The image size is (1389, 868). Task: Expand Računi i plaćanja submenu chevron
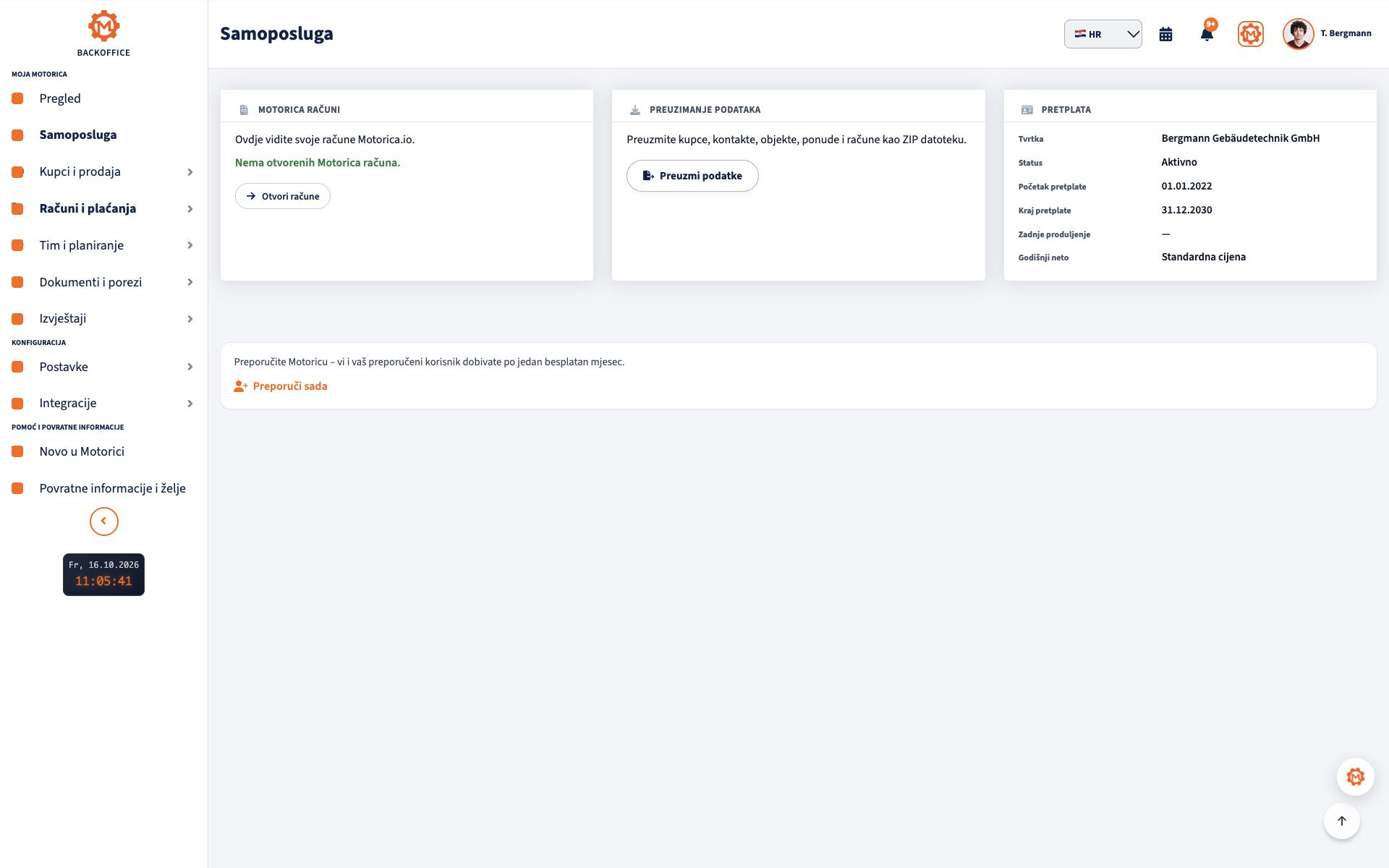click(190, 209)
